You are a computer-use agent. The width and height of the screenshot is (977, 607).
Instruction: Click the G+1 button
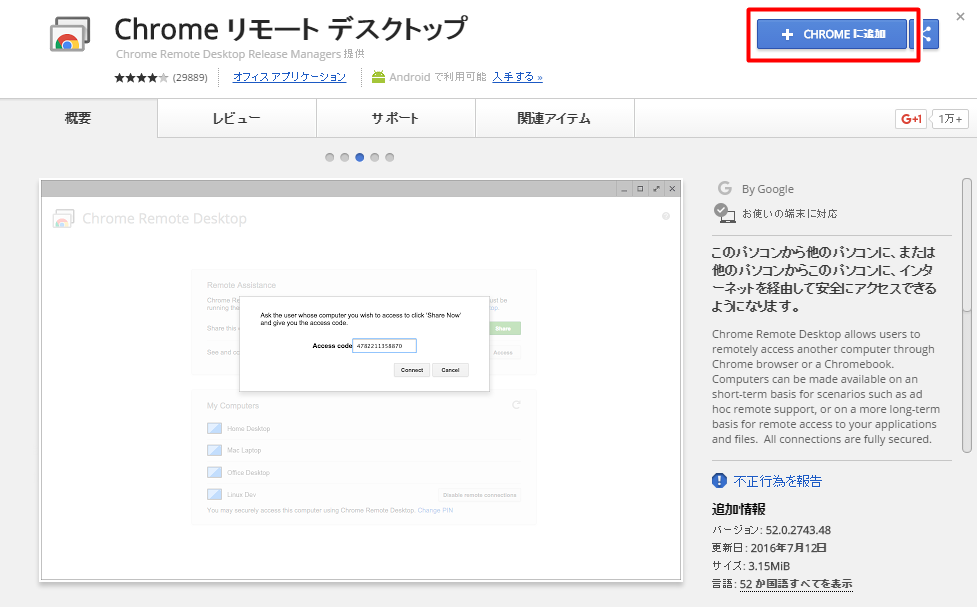click(x=911, y=118)
